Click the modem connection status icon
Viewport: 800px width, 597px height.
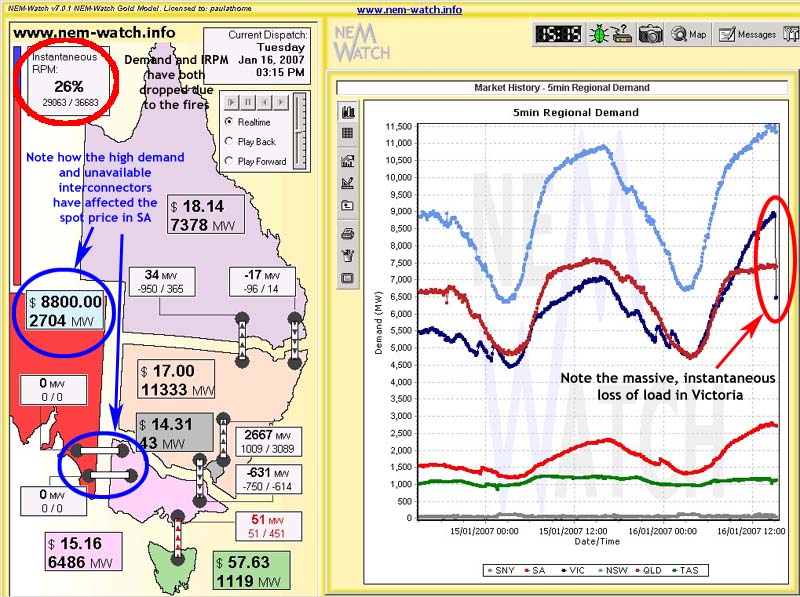pos(622,35)
